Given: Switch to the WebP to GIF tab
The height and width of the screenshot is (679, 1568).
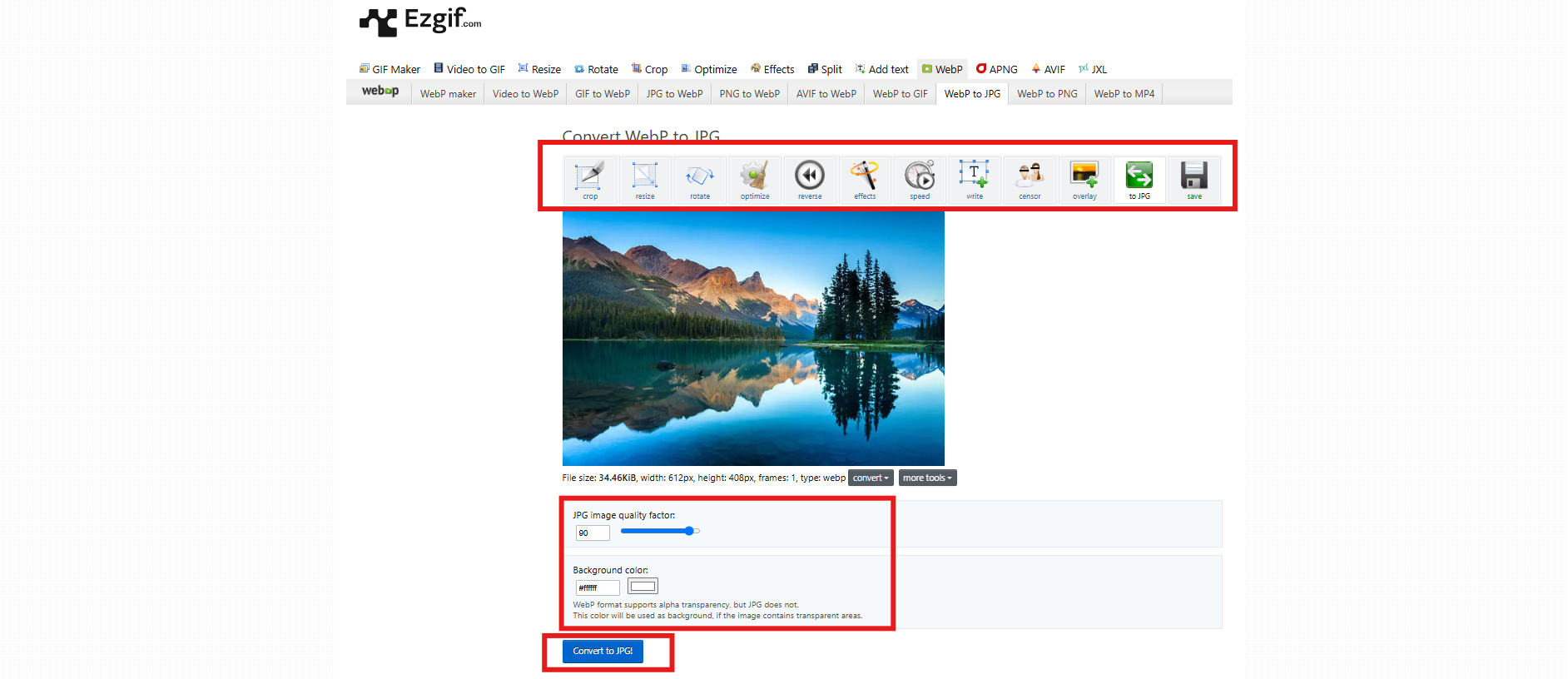Looking at the screenshot, I should (900, 94).
